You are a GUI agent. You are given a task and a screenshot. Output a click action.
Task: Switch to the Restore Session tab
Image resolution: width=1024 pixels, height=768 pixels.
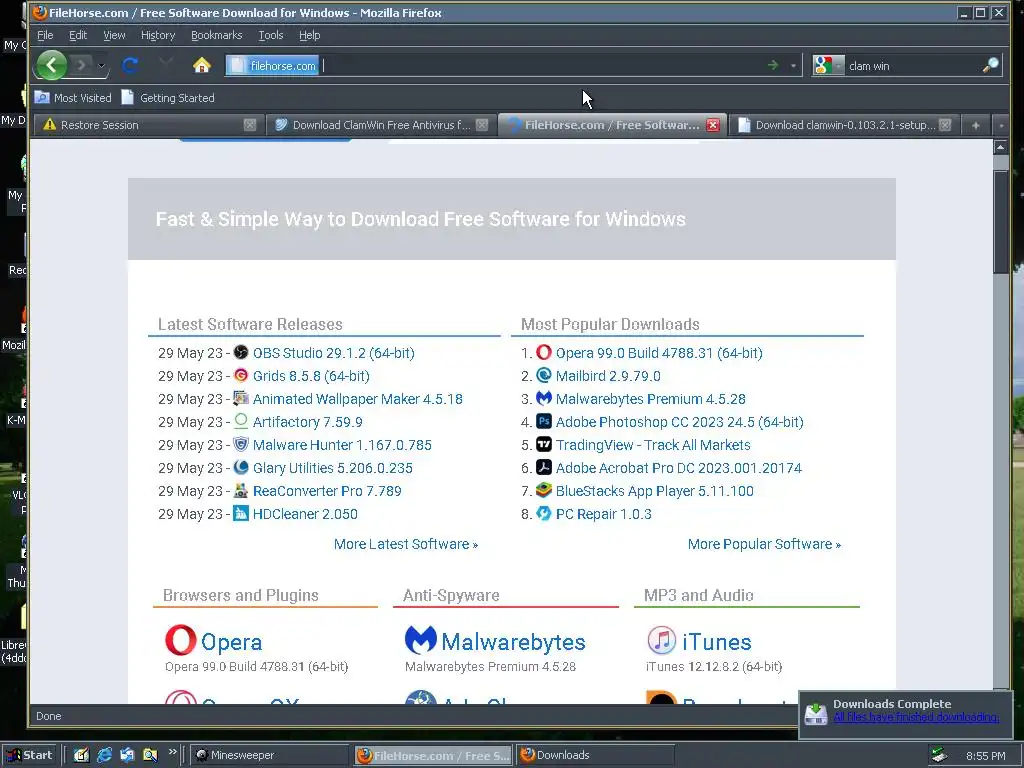click(x=148, y=125)
